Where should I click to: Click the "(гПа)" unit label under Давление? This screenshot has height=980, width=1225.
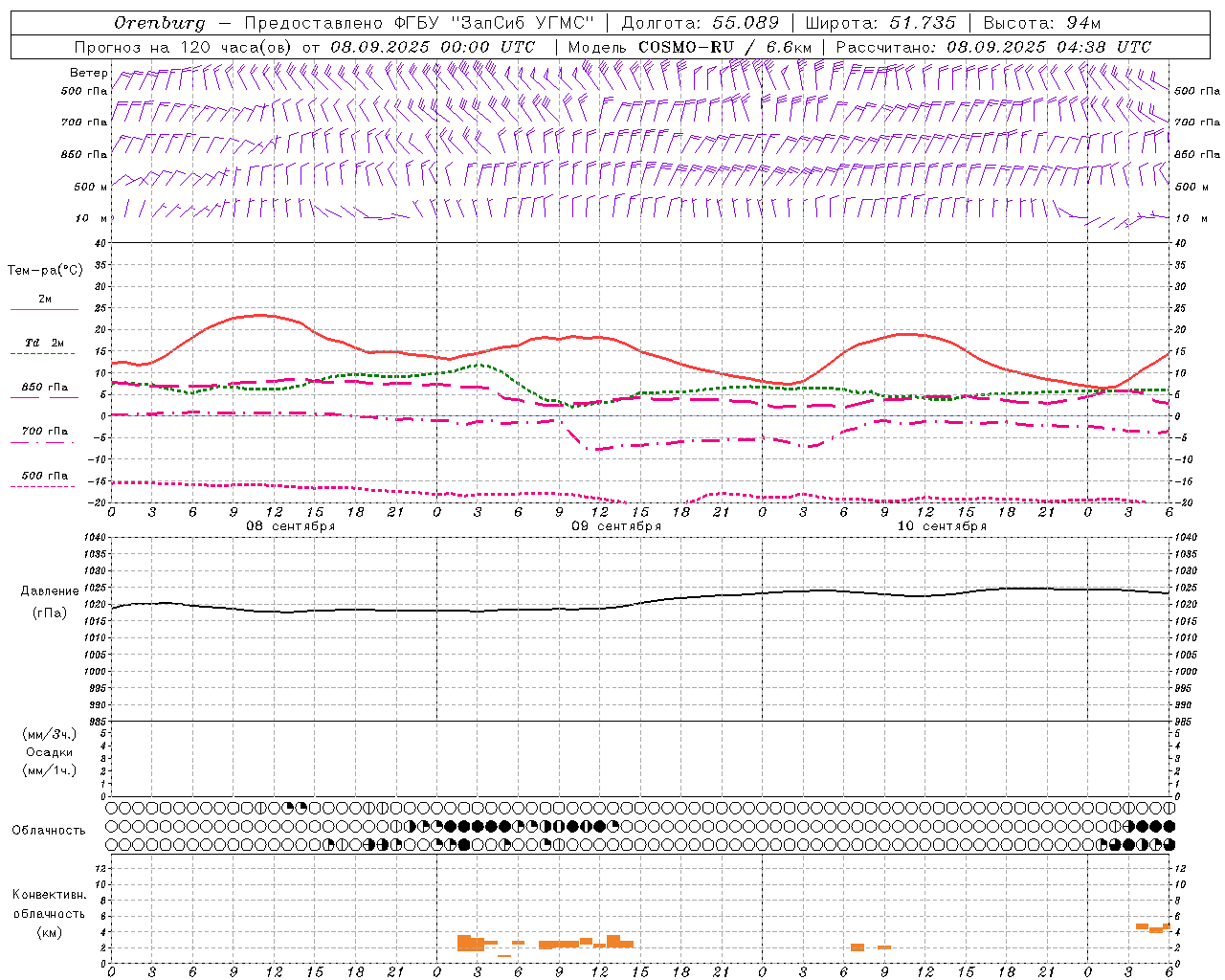(50, 613)
